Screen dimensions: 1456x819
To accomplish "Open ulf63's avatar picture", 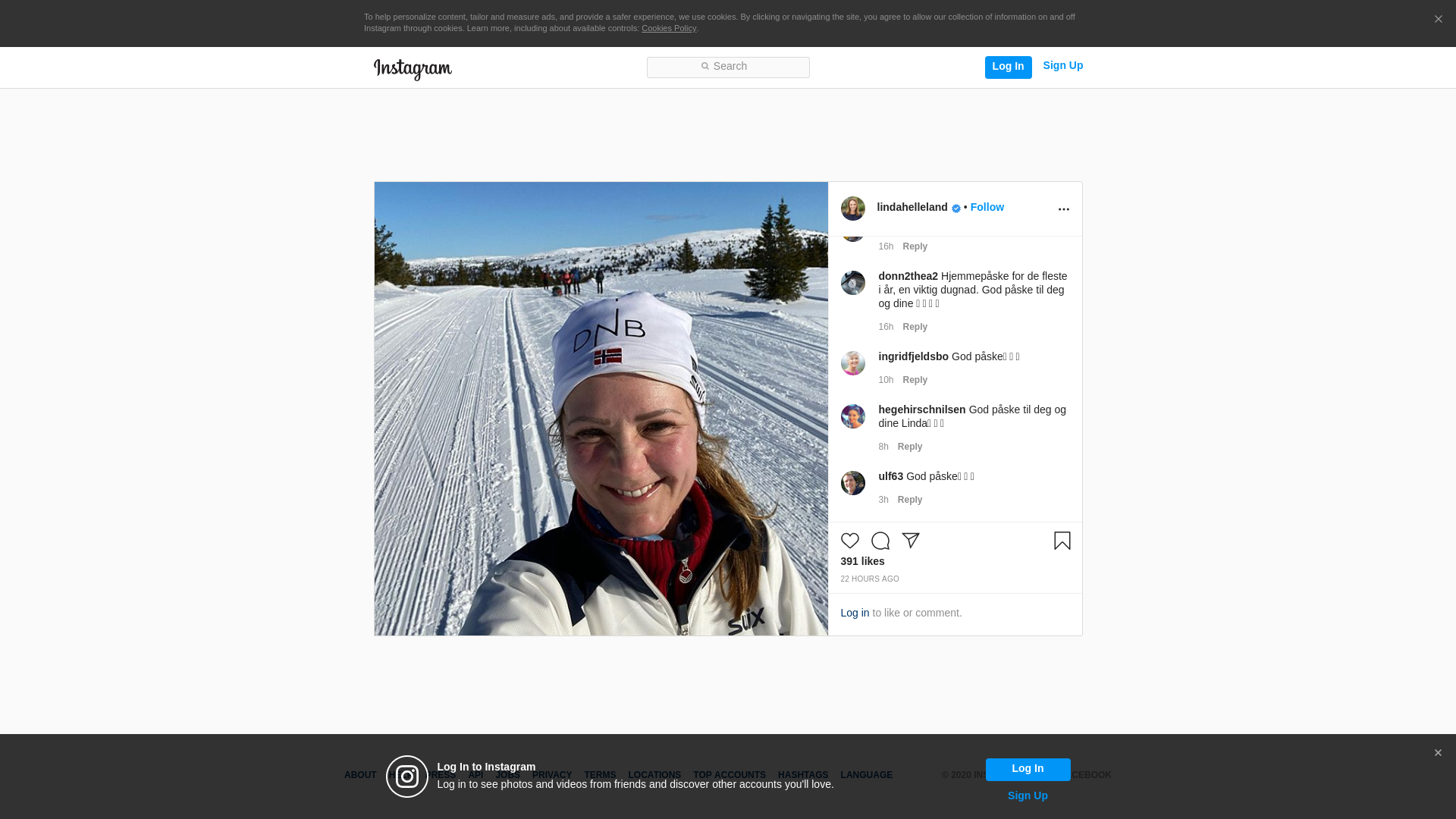I will click(852, 483).
